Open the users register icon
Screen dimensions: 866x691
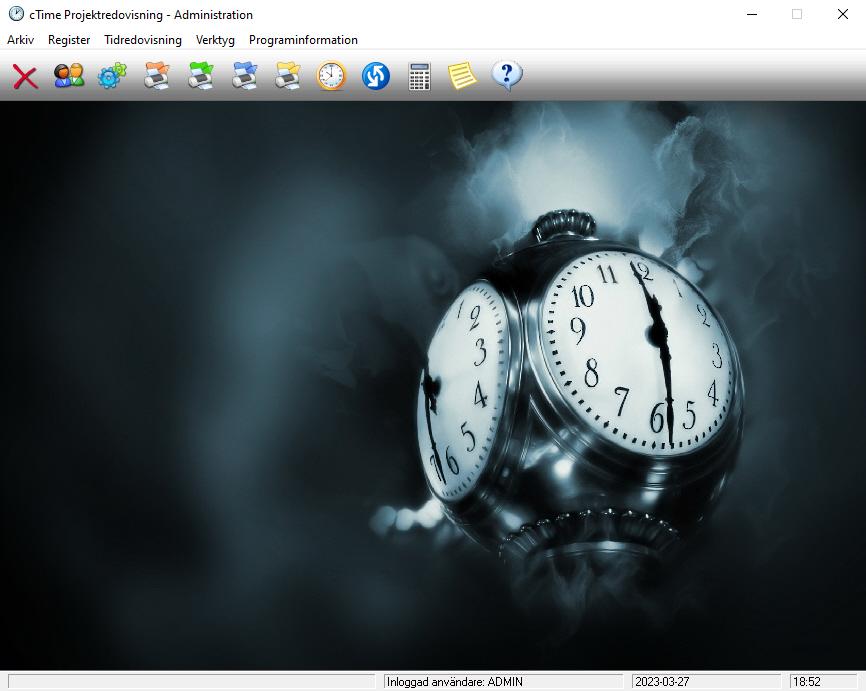tap(69, 76)
